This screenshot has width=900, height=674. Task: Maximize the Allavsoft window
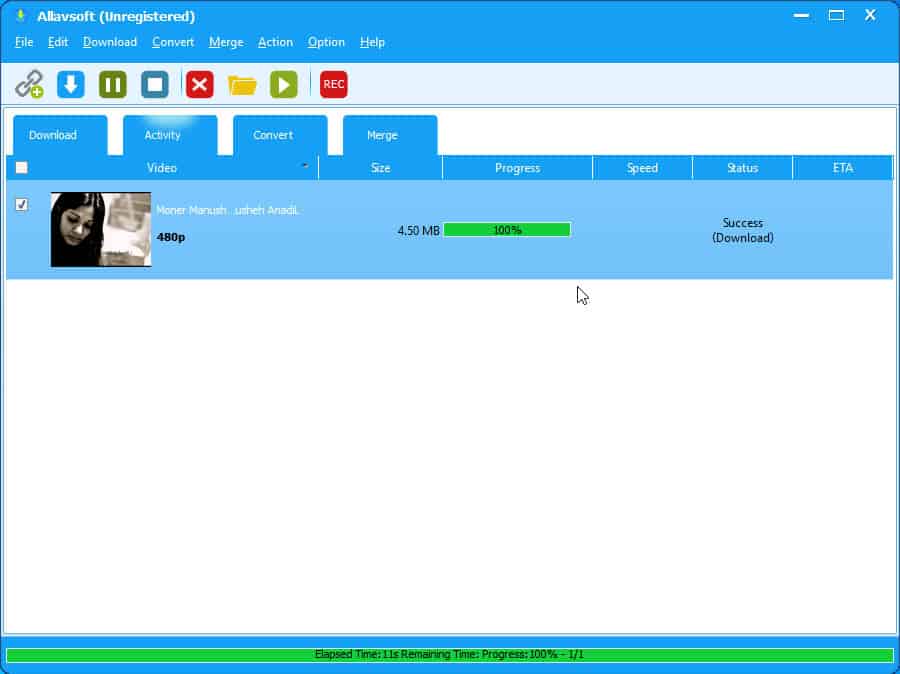pos(836,16)
